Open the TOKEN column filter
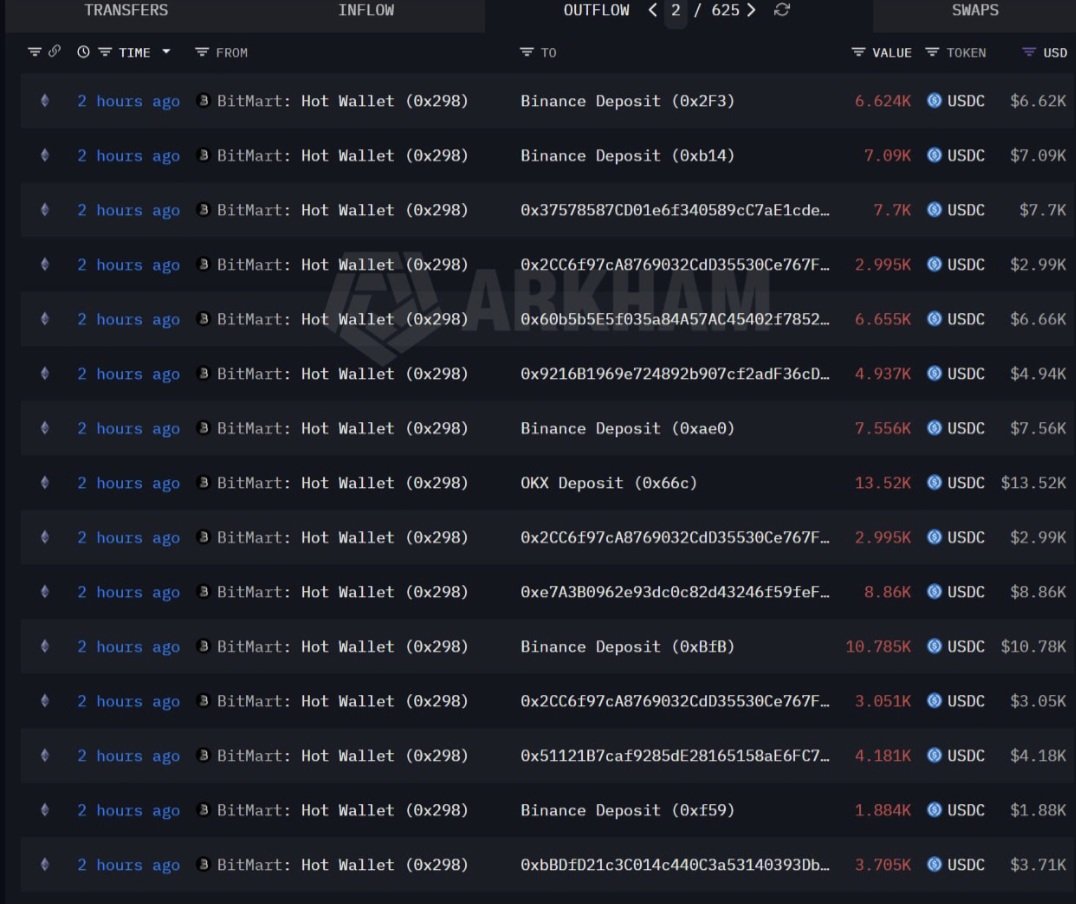 932,52
